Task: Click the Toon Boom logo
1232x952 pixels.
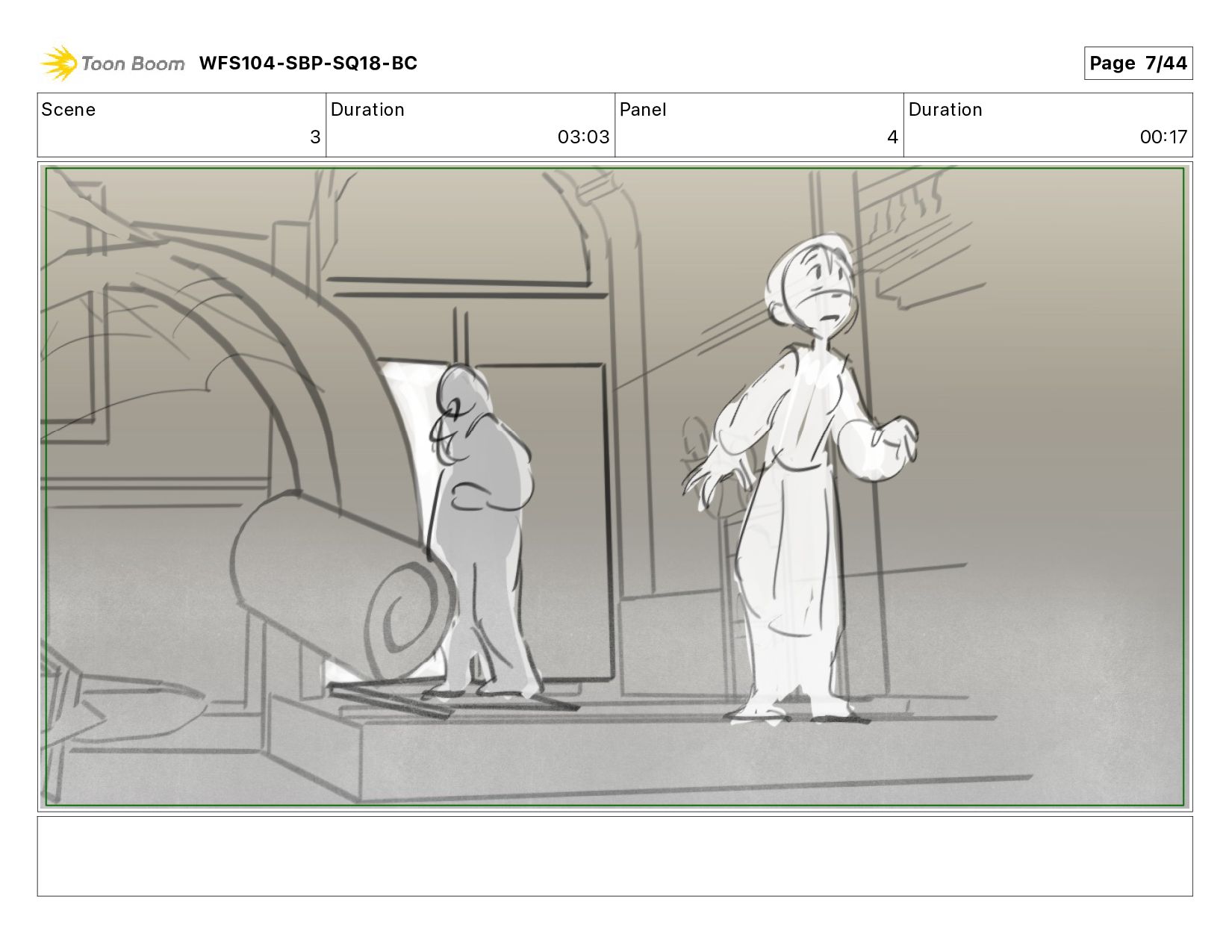Action: pos(112,63)
